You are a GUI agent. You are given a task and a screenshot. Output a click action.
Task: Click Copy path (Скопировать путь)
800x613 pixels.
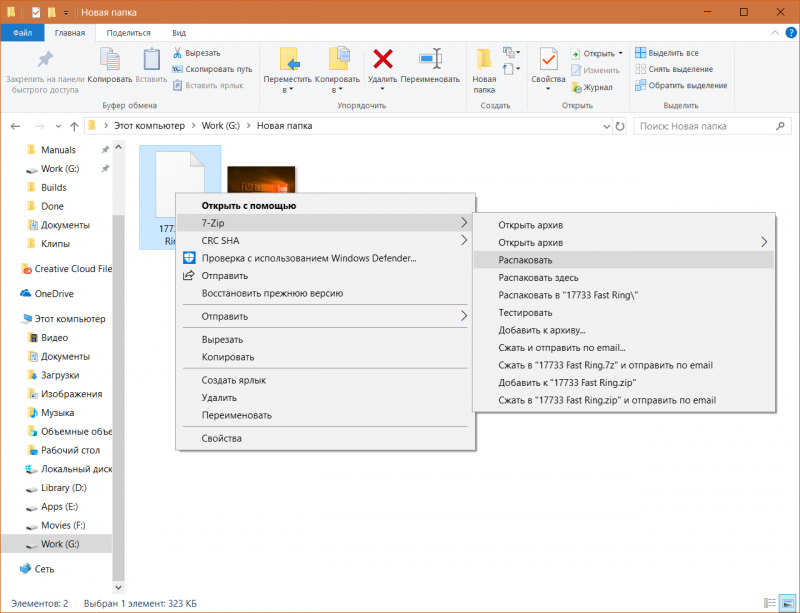[x=212, y=69]
